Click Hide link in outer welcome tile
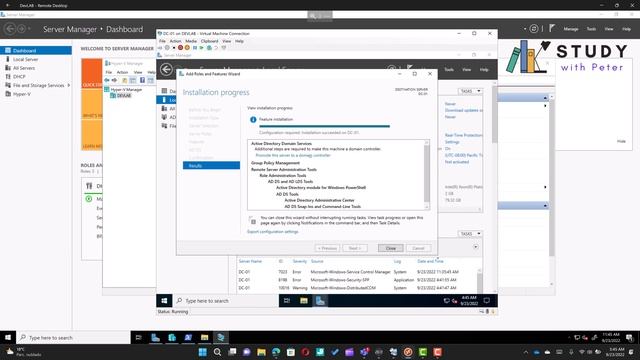The height and width of the screenshot is (360, 640). (621, 141)
